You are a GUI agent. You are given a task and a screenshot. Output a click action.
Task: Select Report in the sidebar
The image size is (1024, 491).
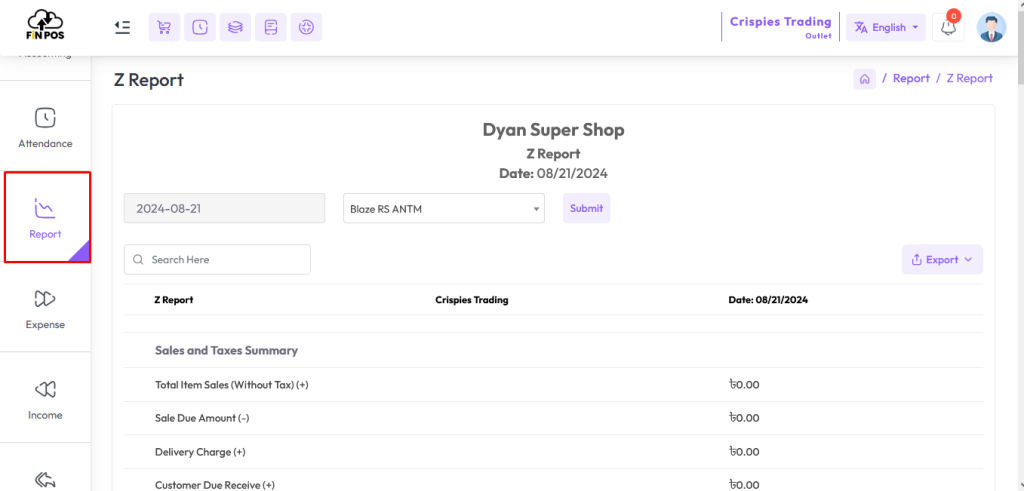(x=45, y=218)
